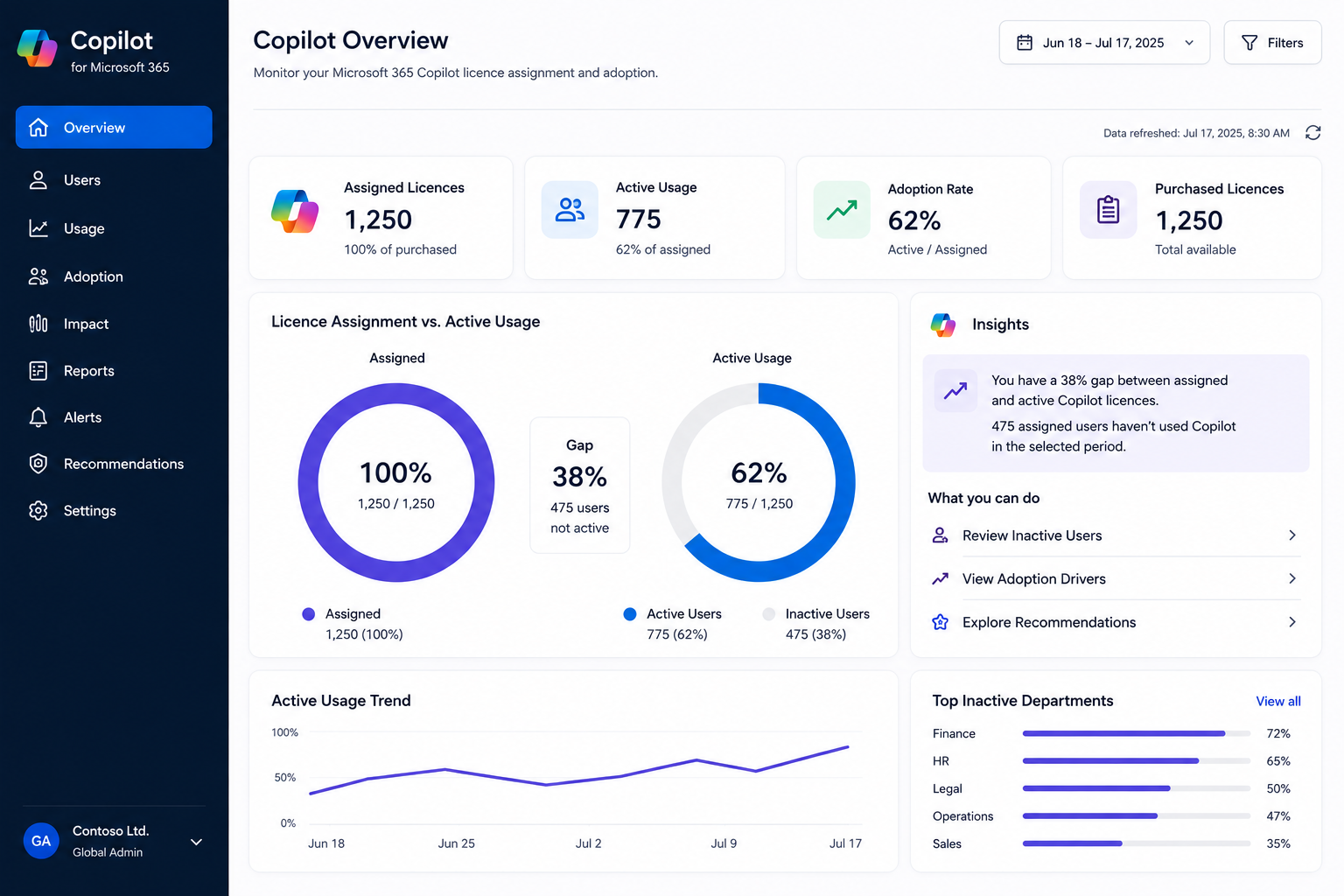Navigate to the Usage section
1344x896 pixels.
[114, 228]
